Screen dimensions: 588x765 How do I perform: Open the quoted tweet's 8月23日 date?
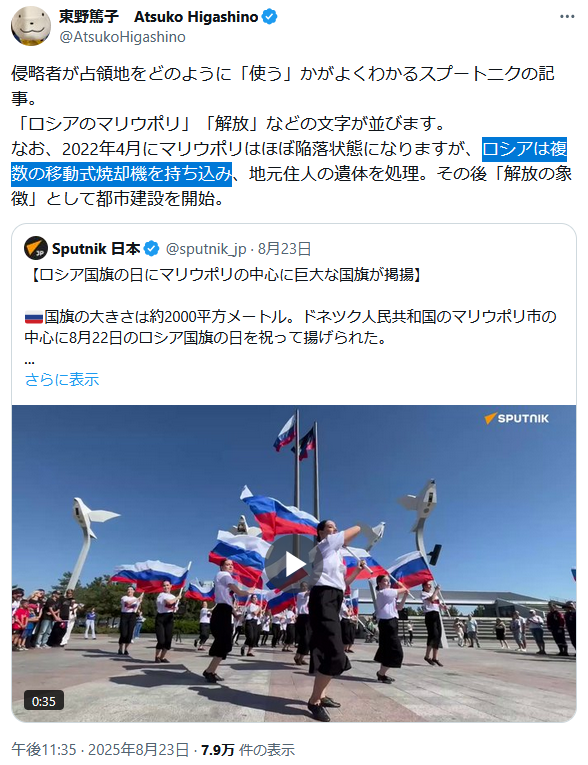click(284, 249)
